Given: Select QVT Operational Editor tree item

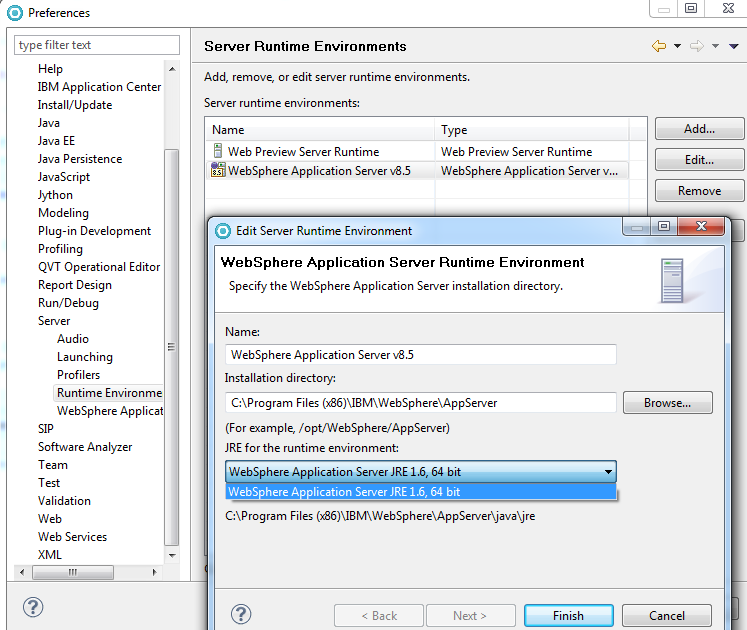Looking at the screenshot, I should click(x=99, y=267).
